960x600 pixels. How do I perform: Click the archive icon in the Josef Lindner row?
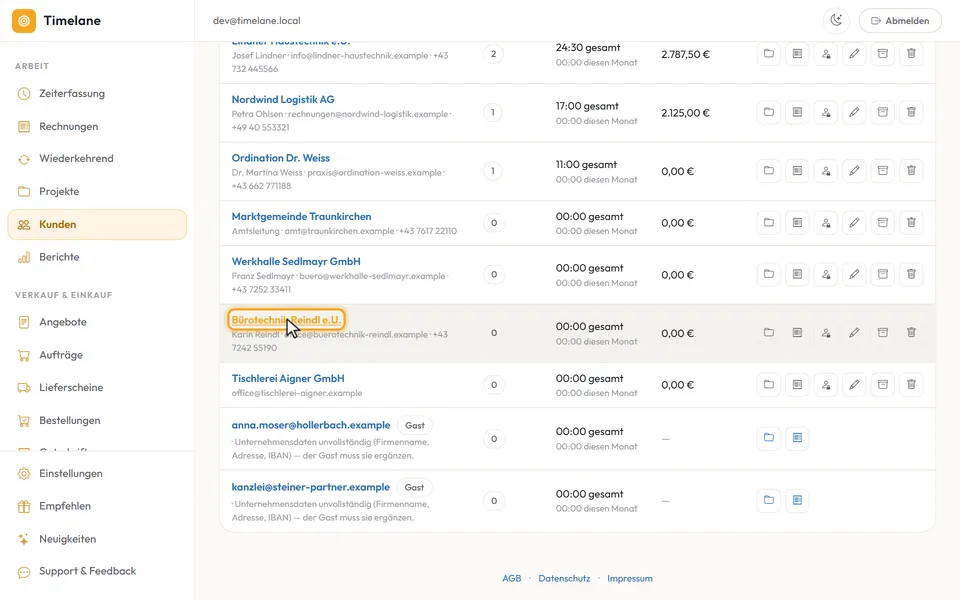[882, 54]
